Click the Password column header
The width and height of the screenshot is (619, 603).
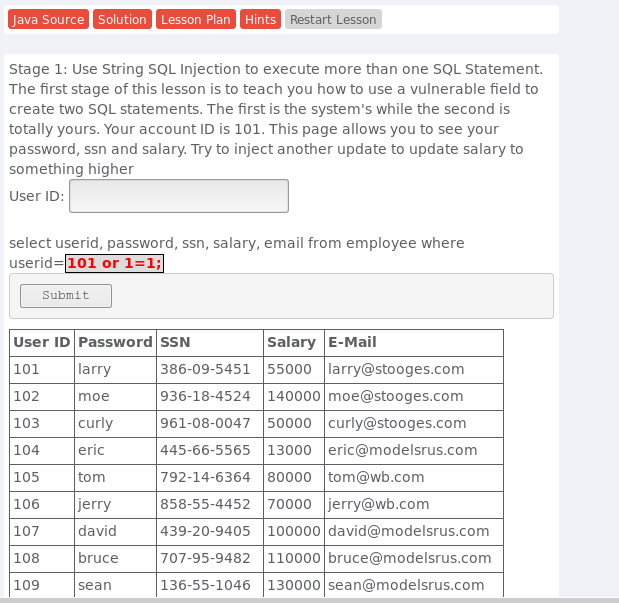pyautogui.click(x=115, y=342)
